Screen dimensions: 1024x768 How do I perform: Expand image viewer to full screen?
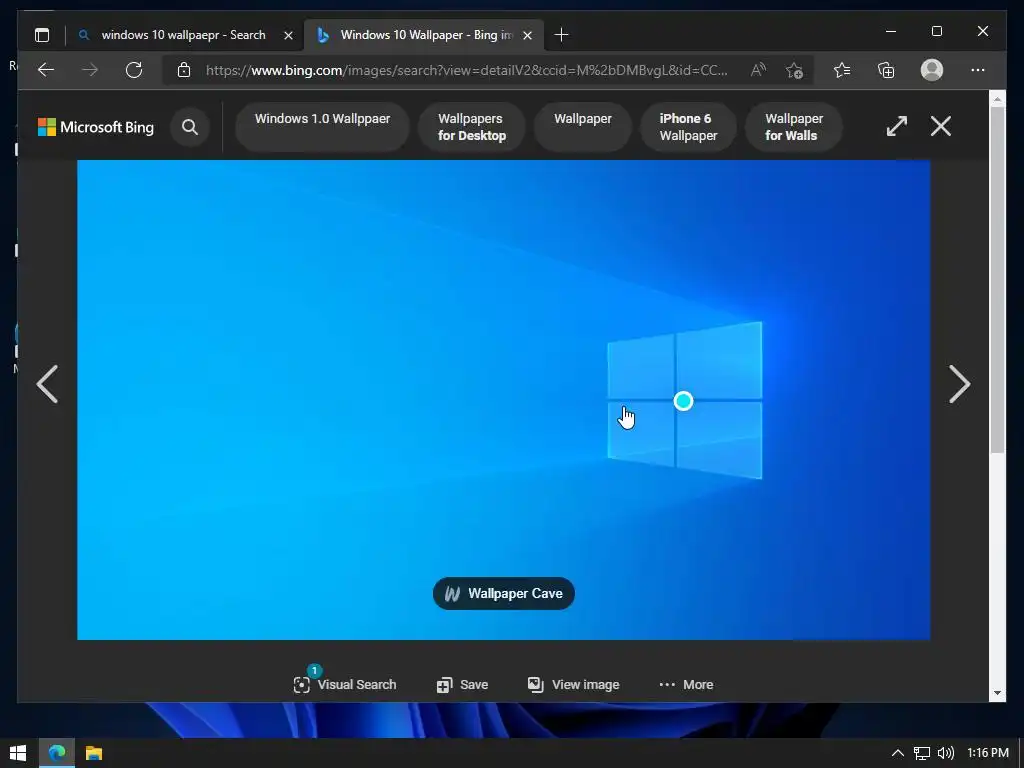tap(897, 126)
